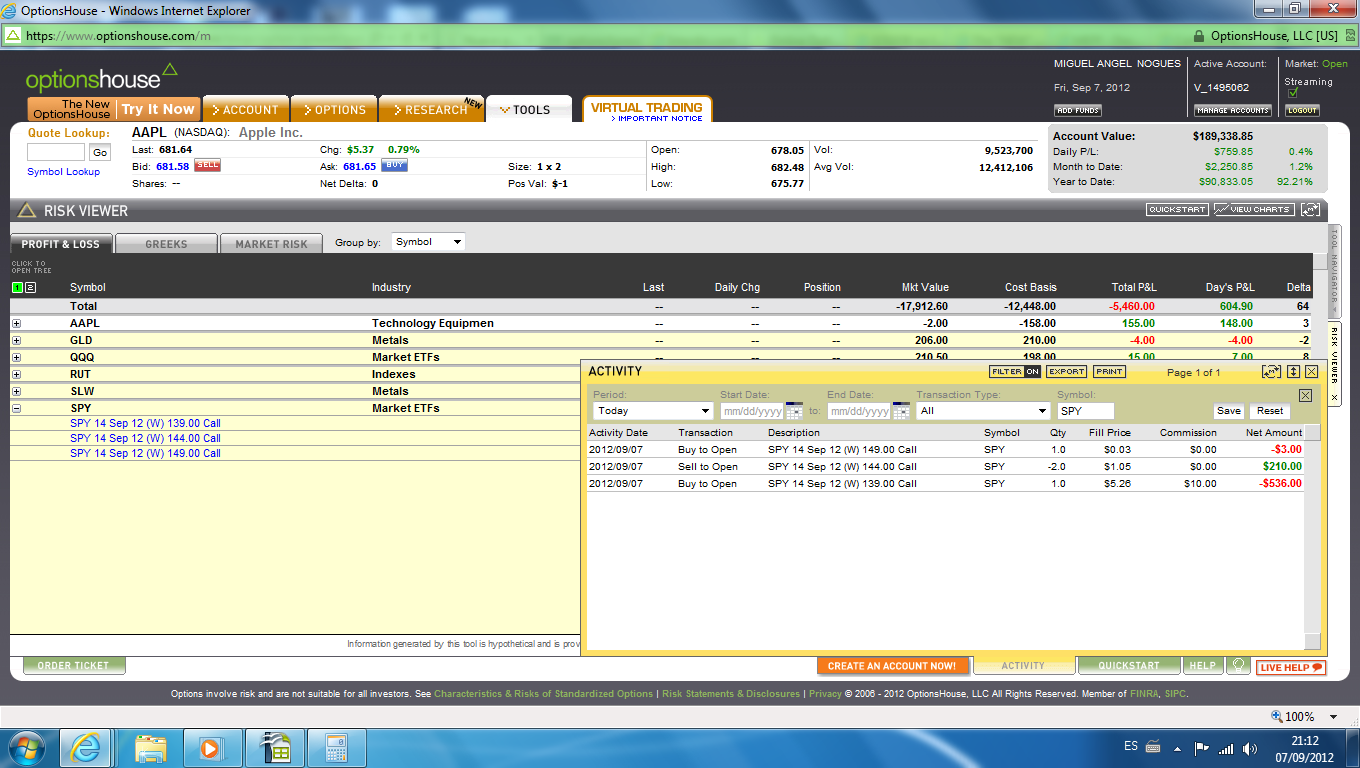The width and height of the screenshot is (1360, 768).
Task: Expand the QQQ row
Action: tap(16, 358)
